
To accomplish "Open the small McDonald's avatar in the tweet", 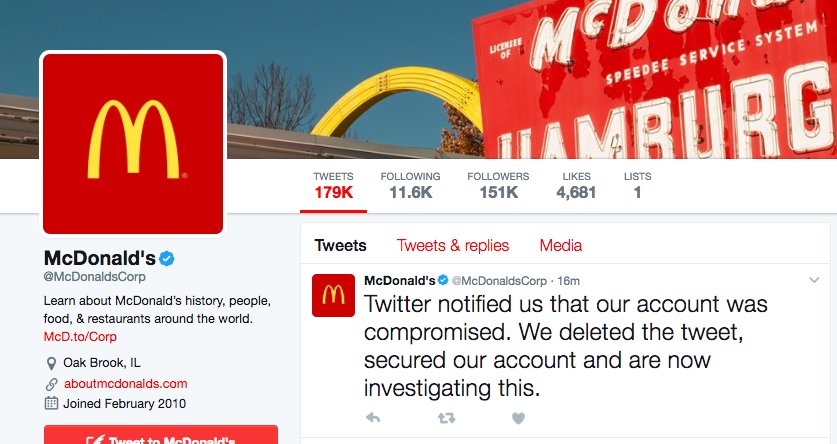I will click(333, 295).
